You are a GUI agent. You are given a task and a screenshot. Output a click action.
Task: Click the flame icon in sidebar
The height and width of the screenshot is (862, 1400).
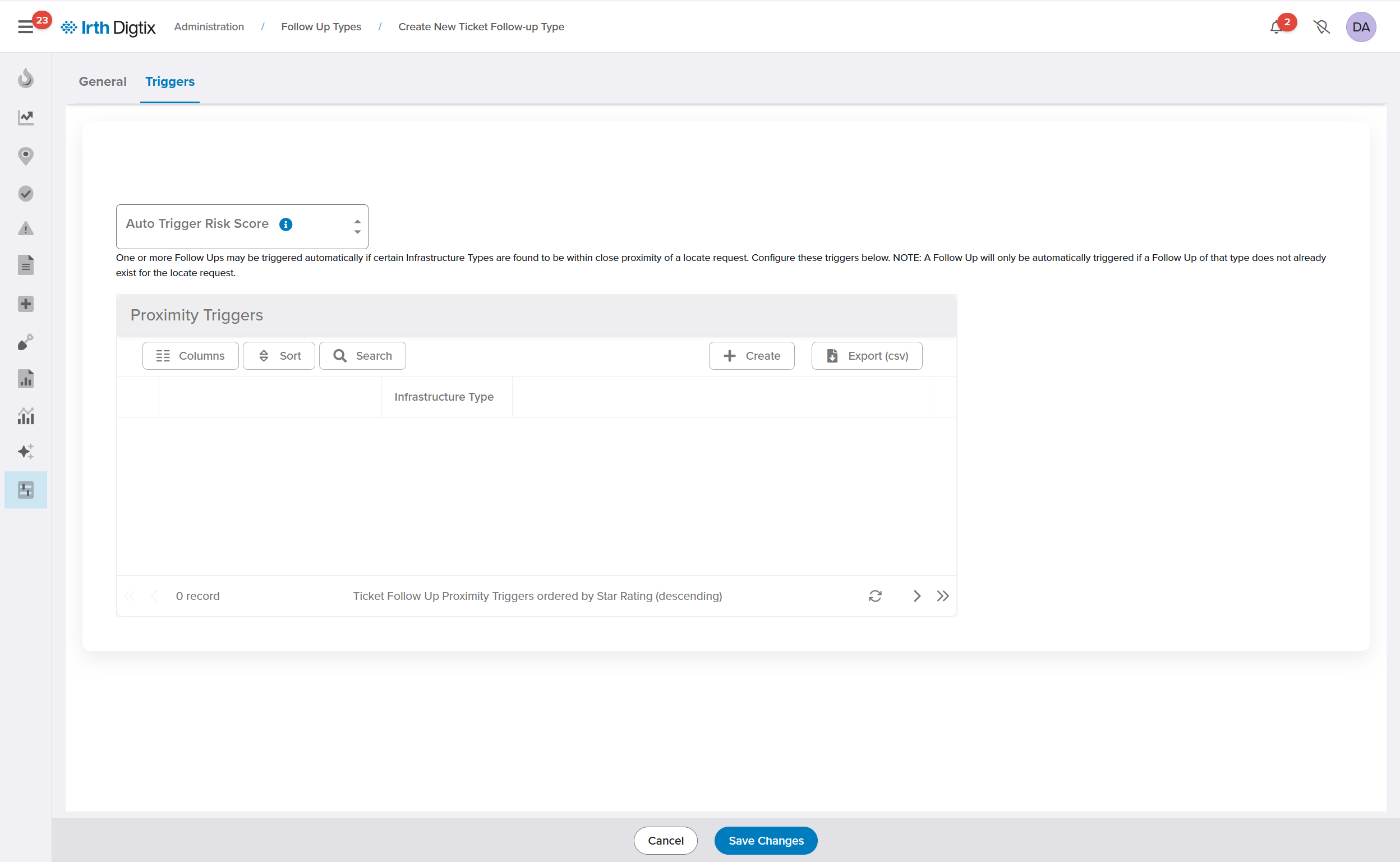[26, 78]
